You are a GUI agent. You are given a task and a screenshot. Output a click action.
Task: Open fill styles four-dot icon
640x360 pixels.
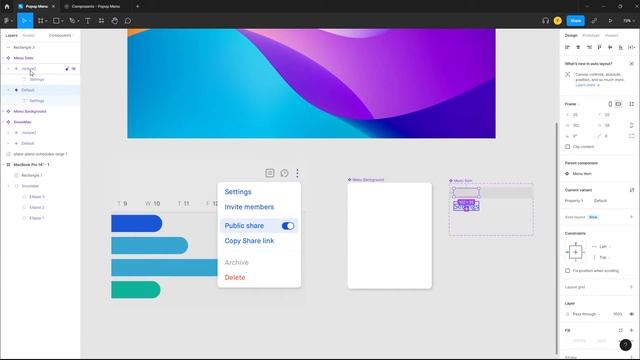coord(620,330)
